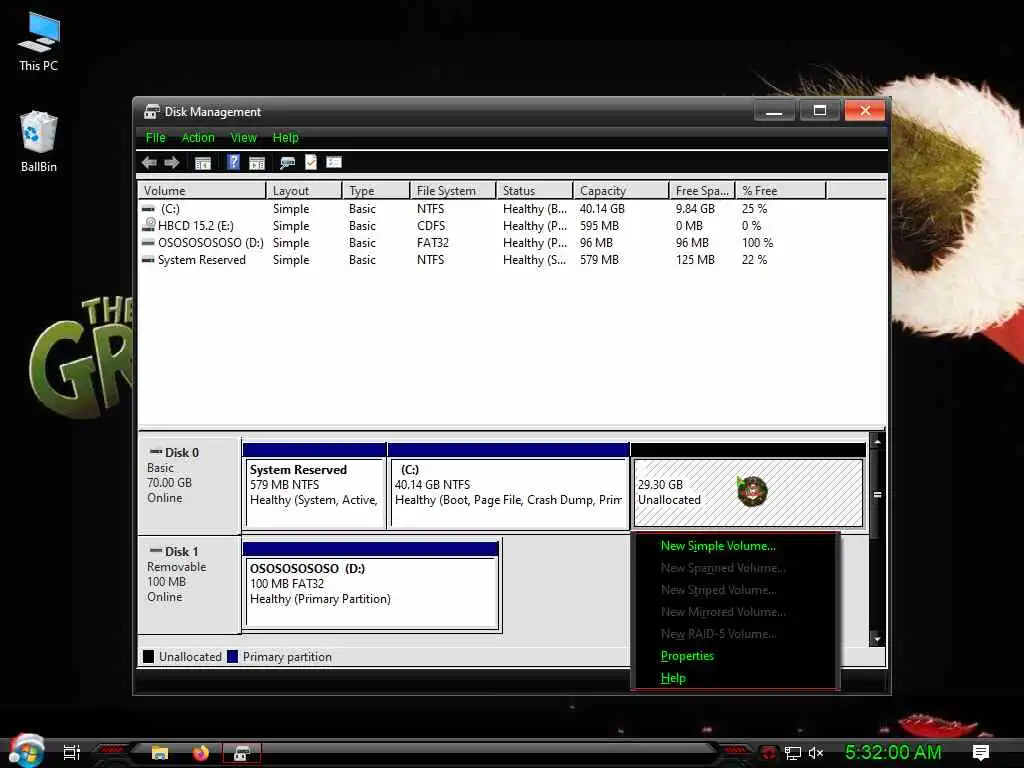Sort by the Status column header

pos(534,191)
